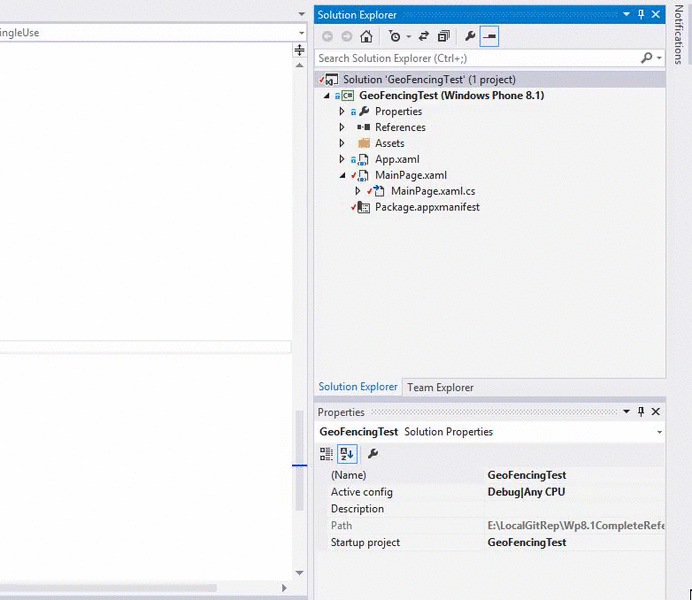Toggle auto-hide pin on Properties panel
The height and width of the screenshot is (600, 692).
click(641, 412)
